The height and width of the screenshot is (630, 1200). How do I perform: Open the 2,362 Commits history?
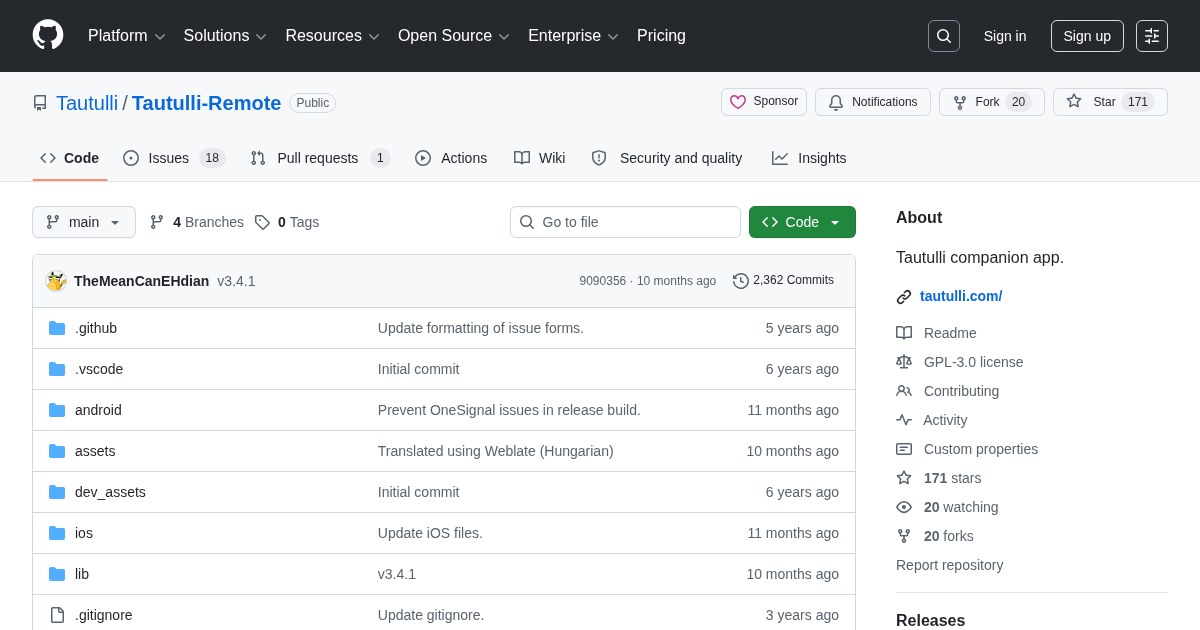click(783, 281)
